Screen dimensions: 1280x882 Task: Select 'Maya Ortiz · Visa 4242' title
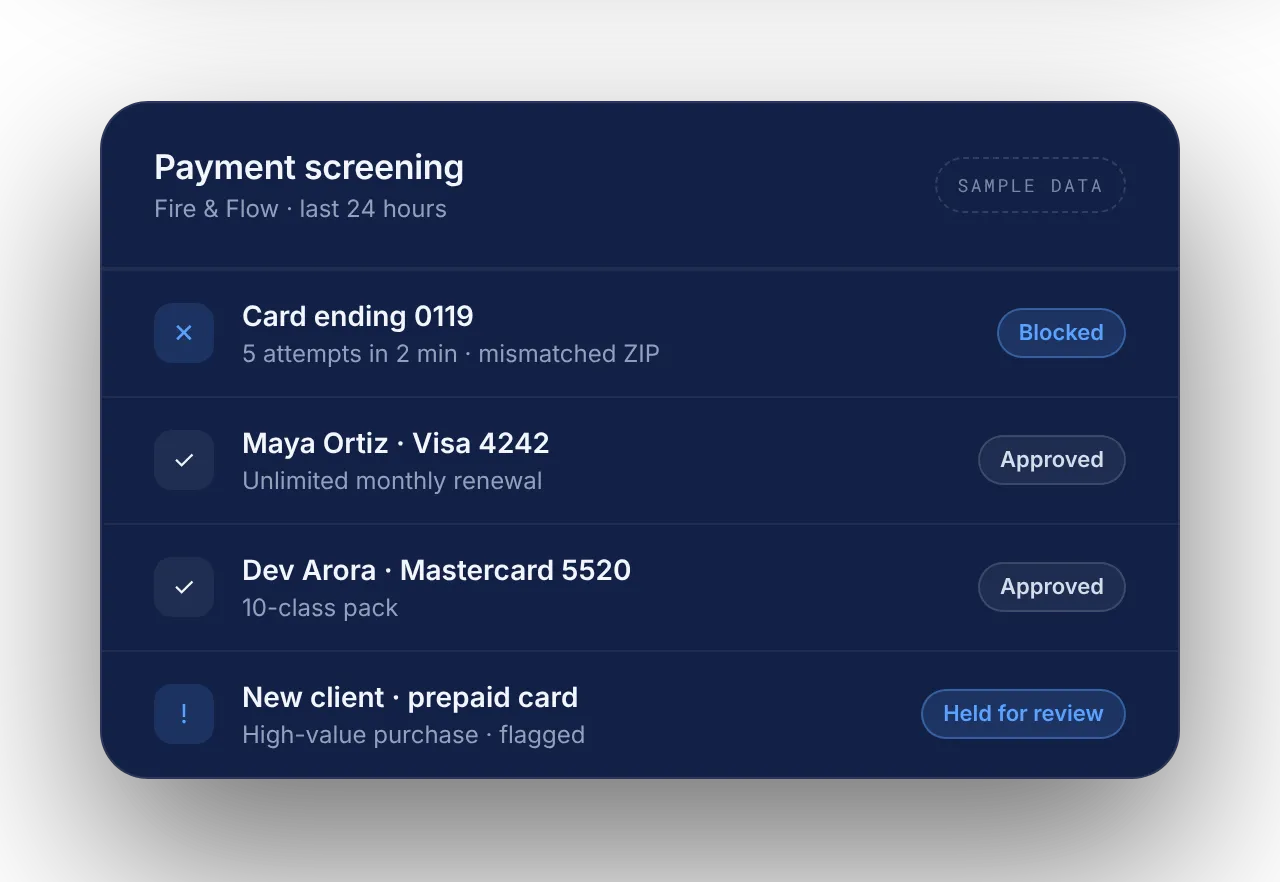(396, 444)
